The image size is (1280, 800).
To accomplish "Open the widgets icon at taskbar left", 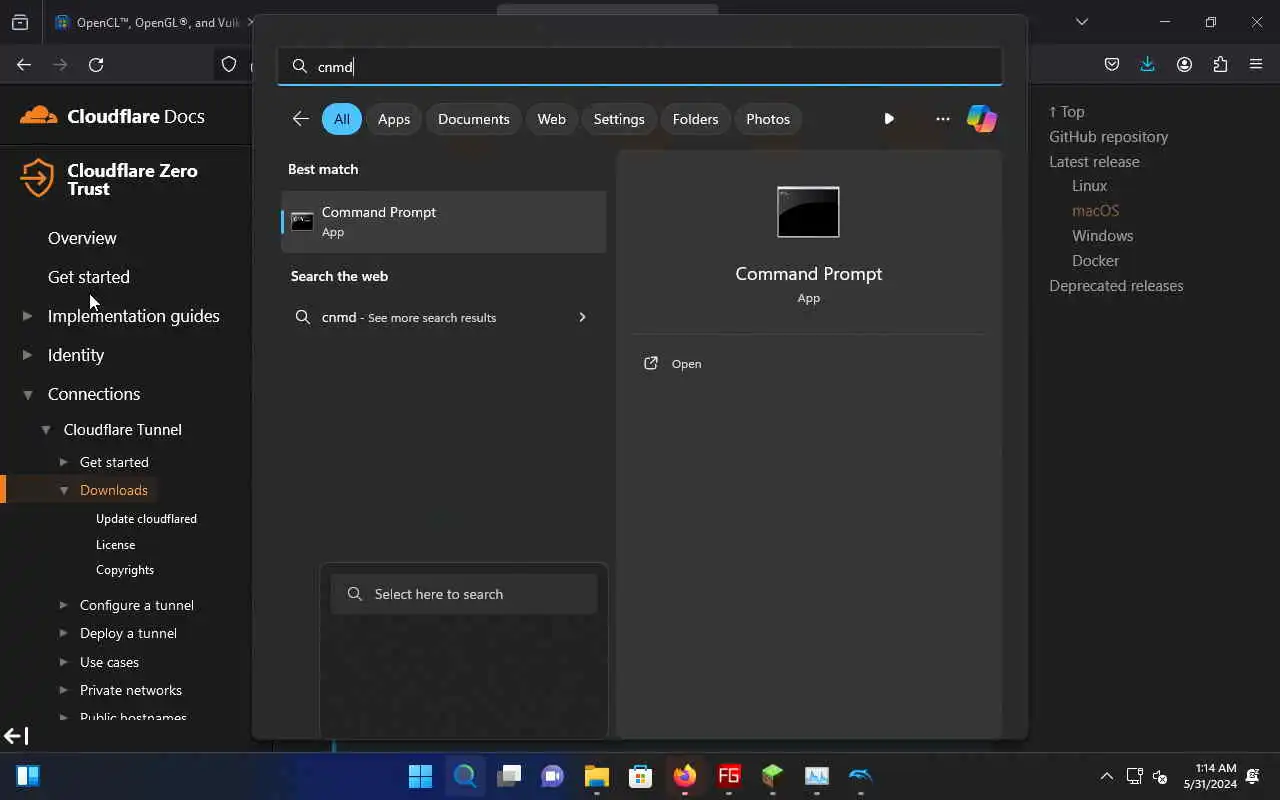I will click(x=28, y=776).
